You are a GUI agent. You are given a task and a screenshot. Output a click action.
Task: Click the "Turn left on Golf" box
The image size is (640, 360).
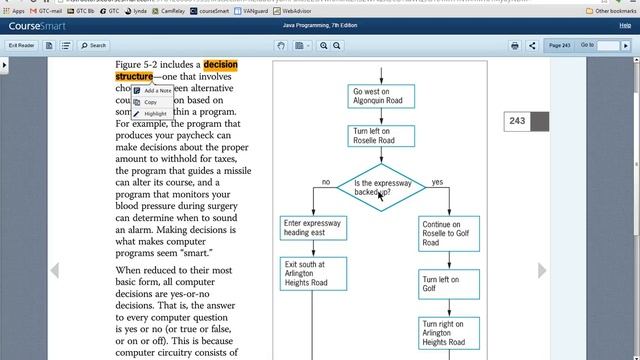pyautogui.click(x=449, y=284)
